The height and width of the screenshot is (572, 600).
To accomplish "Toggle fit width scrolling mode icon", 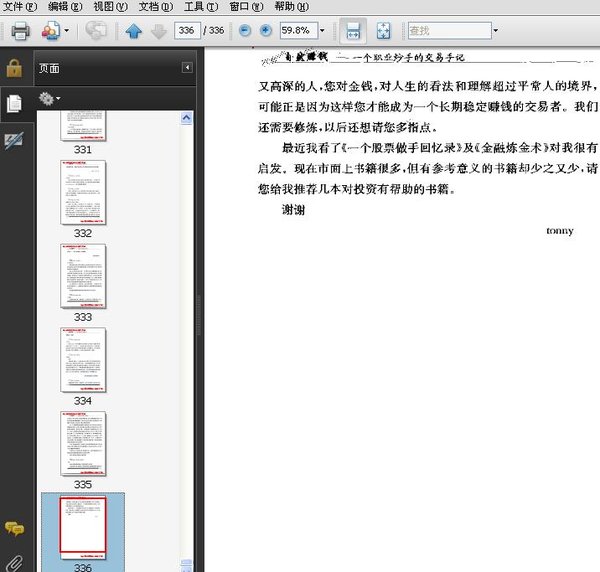I will coord(353,31).
